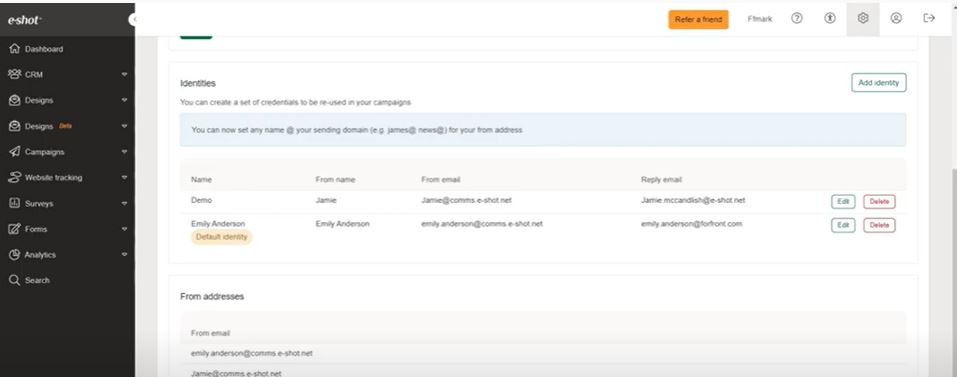Click the Refer a friend button
The width and height of the screenshot is (957, 377).
pos(698,20)
